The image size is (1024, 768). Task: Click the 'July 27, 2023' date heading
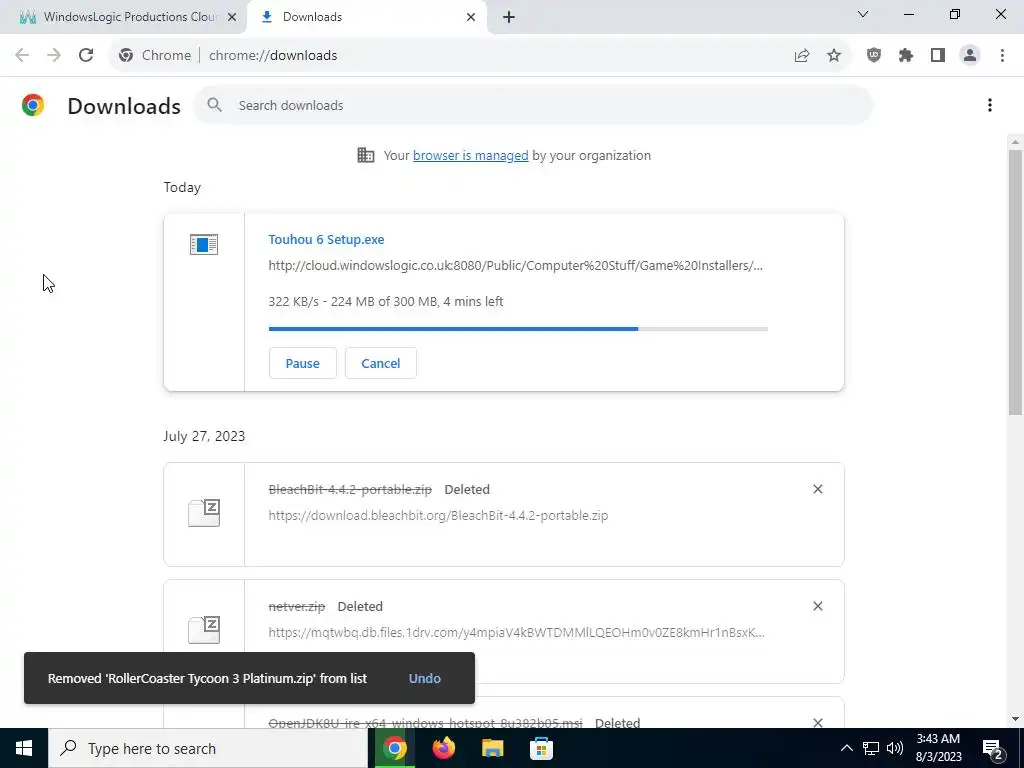pos(204,436)
